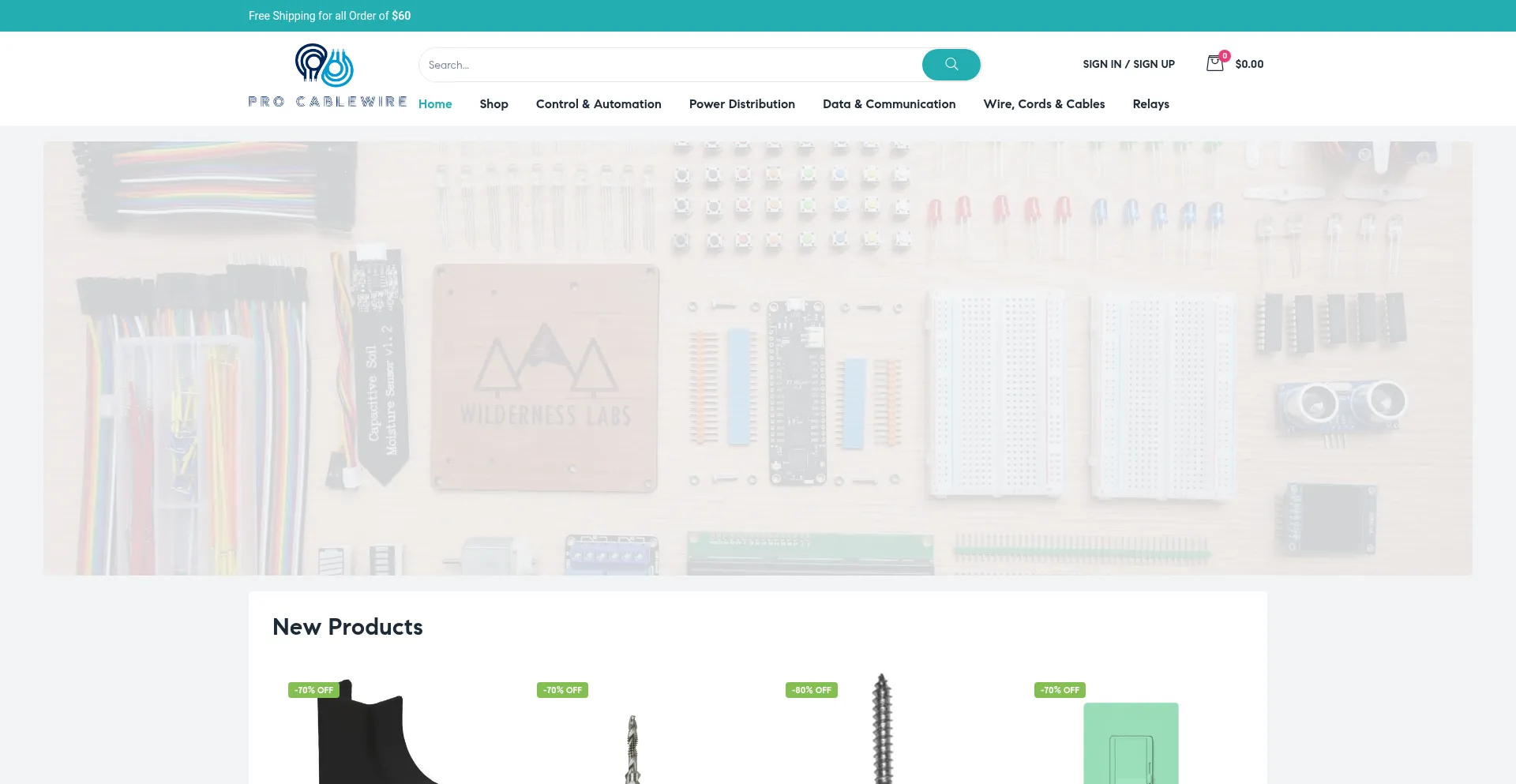The image size is (1516, 784).
Task: Click the electronics components hero banner
Action: click(758, 358)
